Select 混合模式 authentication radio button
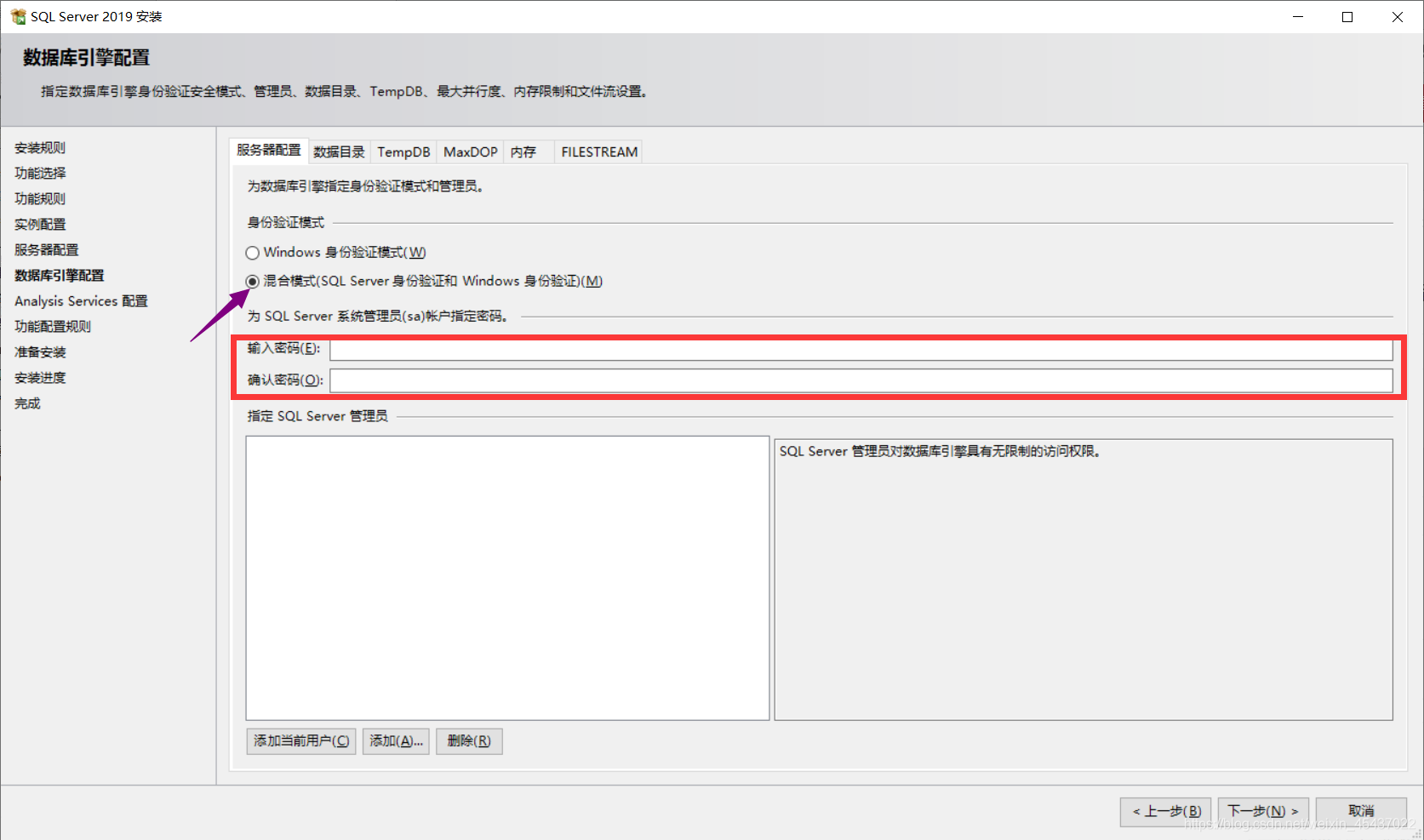 [x=252, y=282]
